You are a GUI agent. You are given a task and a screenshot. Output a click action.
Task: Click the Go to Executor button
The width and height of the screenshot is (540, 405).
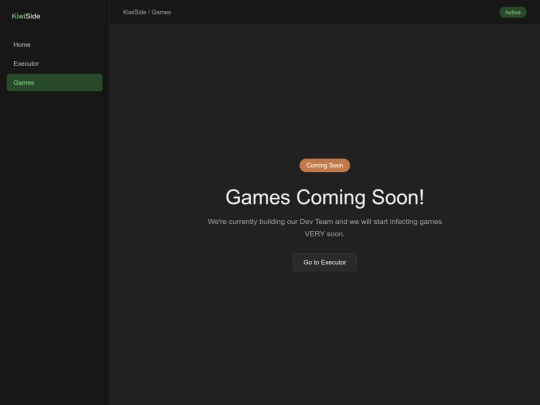coord(325,262)
